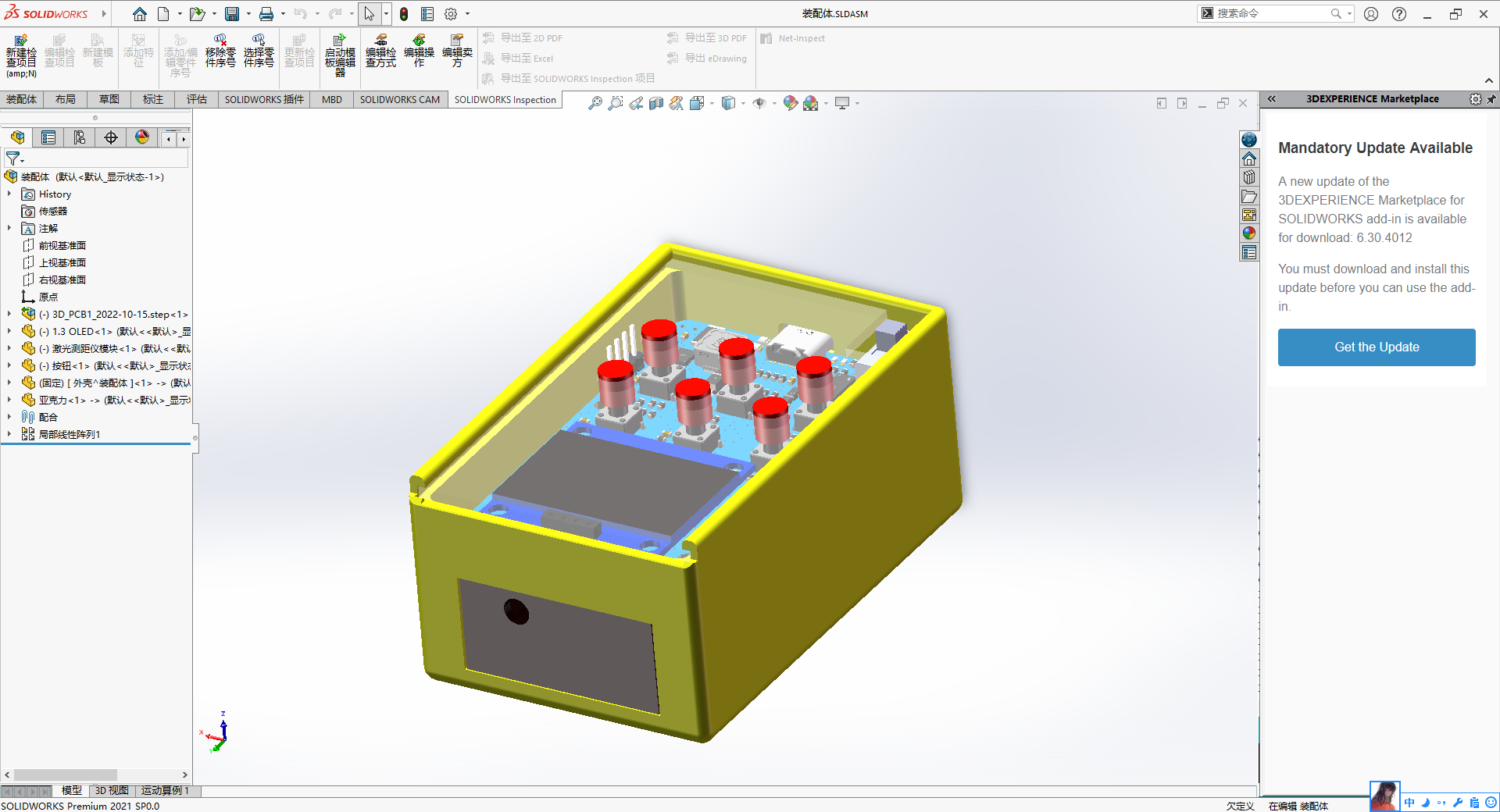The width and height of the screenshot is (1500, 812).
Task: Expand the 3D_PCB1_2022-10-15.step component
Action: tap(9, 314)
